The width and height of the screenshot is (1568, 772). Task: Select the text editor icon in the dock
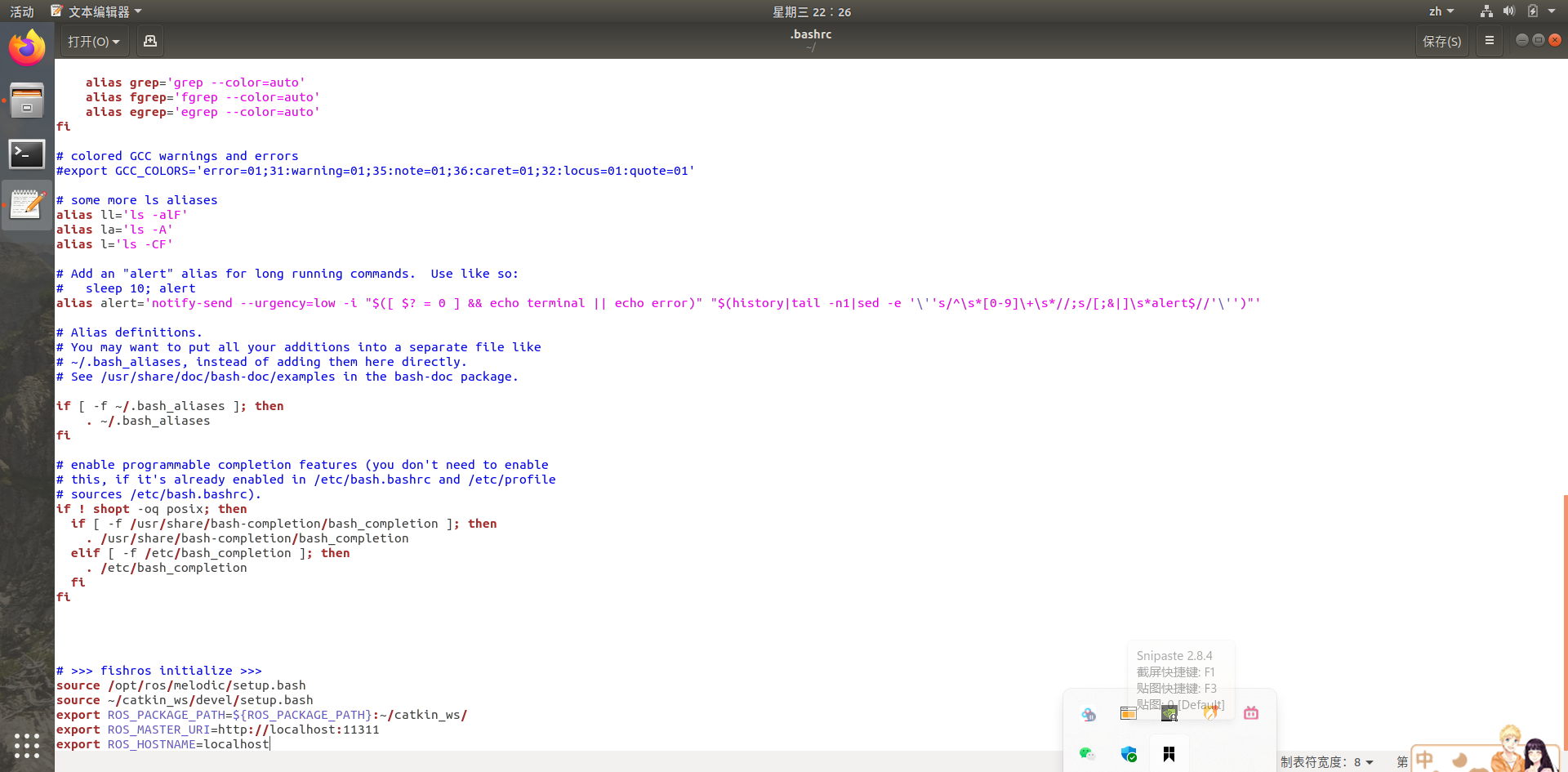pyautogui.click(x=27, y=203)
